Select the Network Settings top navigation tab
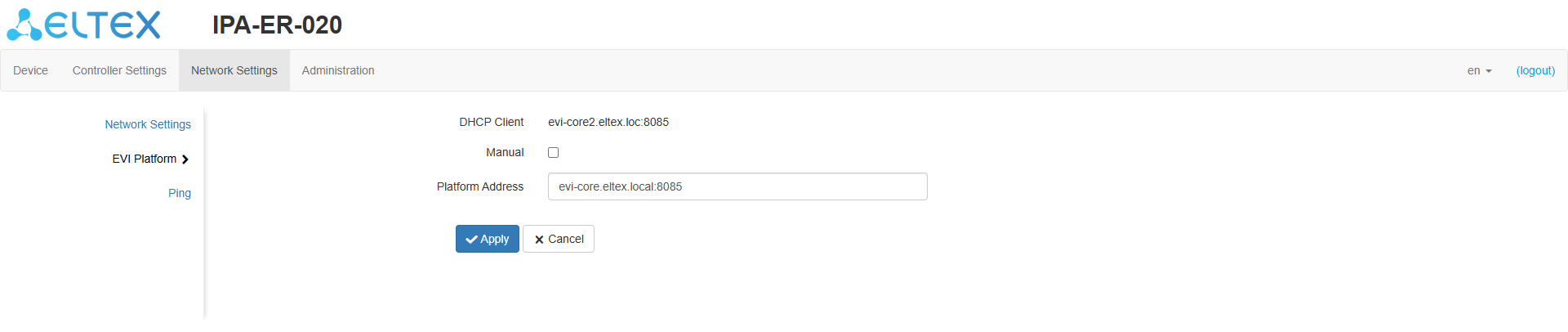The height and width of the screenshot is (332, 1568). (234, 71)
